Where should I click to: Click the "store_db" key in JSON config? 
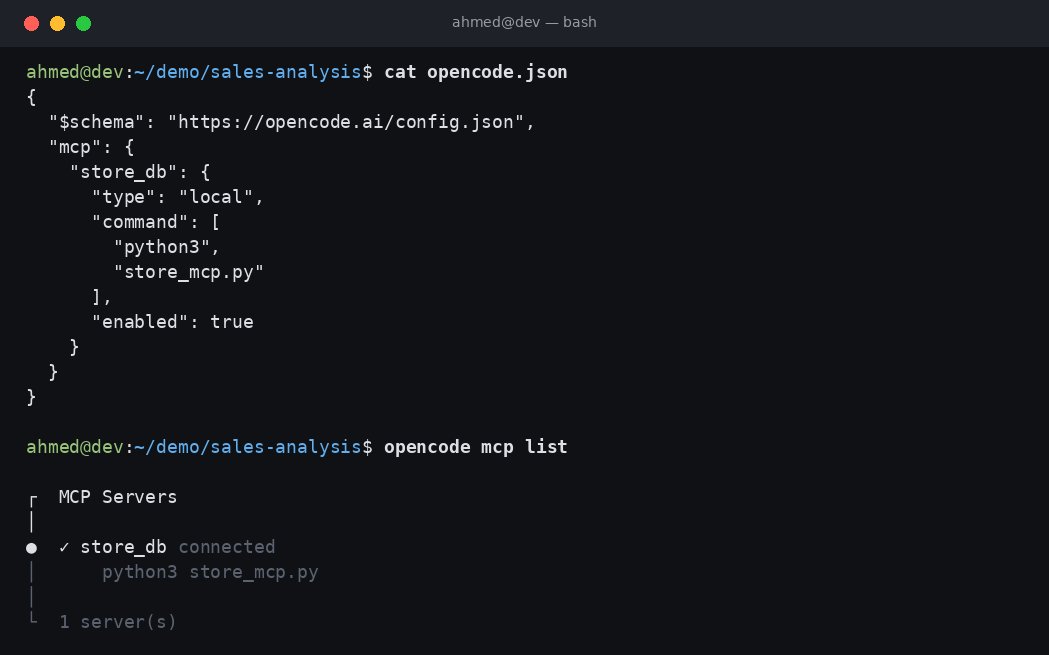[123, 172]
